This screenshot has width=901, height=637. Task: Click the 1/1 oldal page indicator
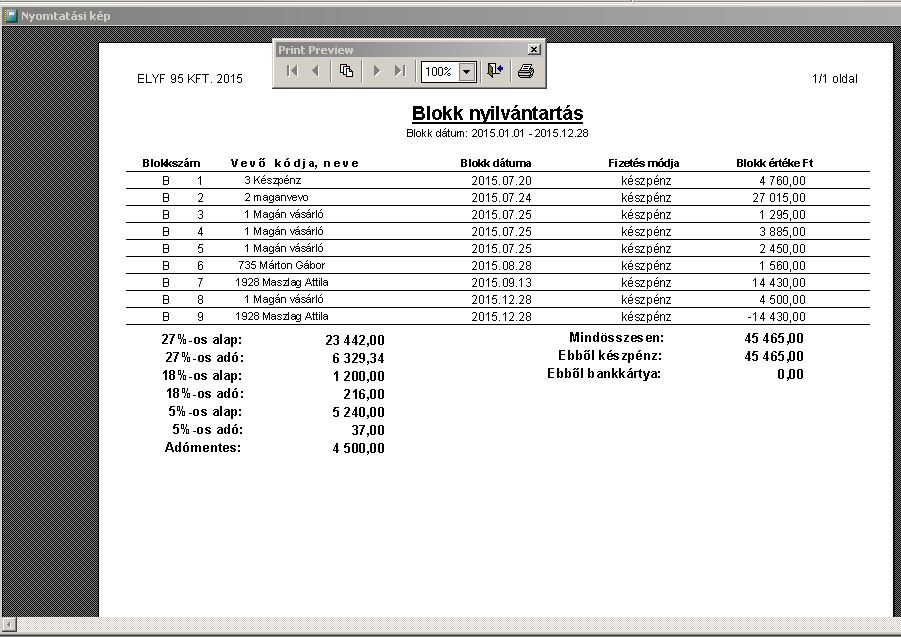point(834,79)
